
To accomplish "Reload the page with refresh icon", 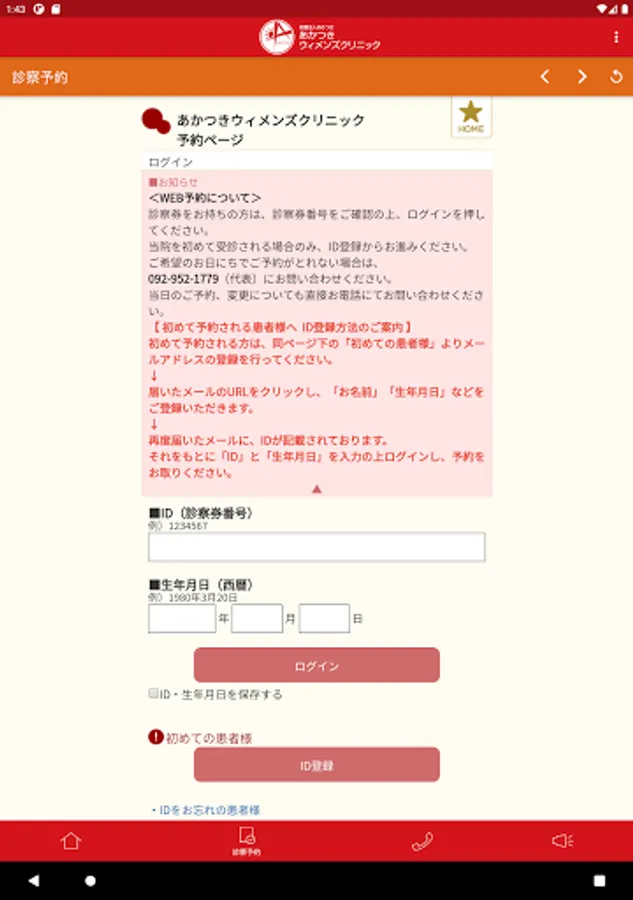I will tap(616, 76).
